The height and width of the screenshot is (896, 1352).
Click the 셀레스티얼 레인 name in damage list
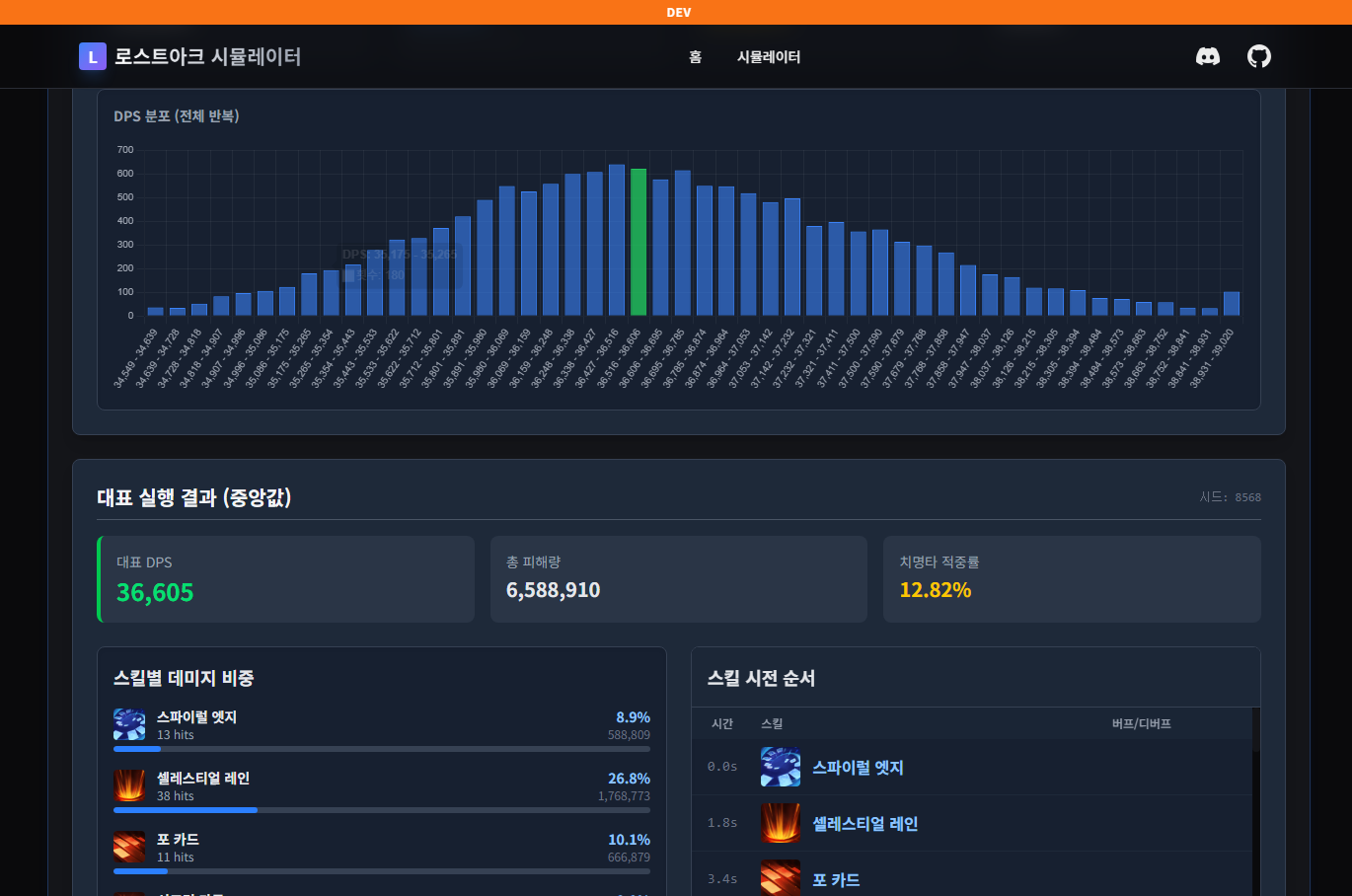point(203,779)
